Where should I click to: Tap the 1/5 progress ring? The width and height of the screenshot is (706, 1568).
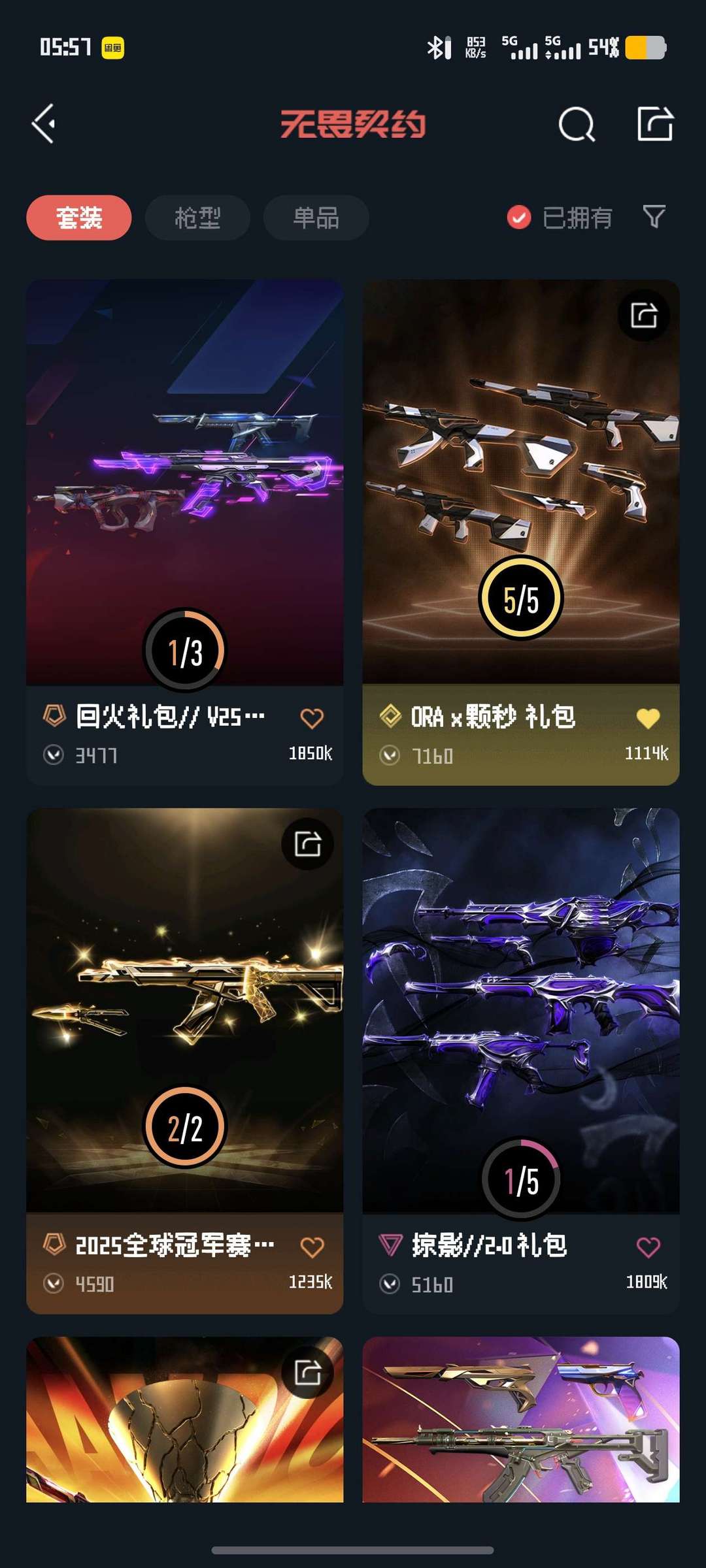[521, 1180]
